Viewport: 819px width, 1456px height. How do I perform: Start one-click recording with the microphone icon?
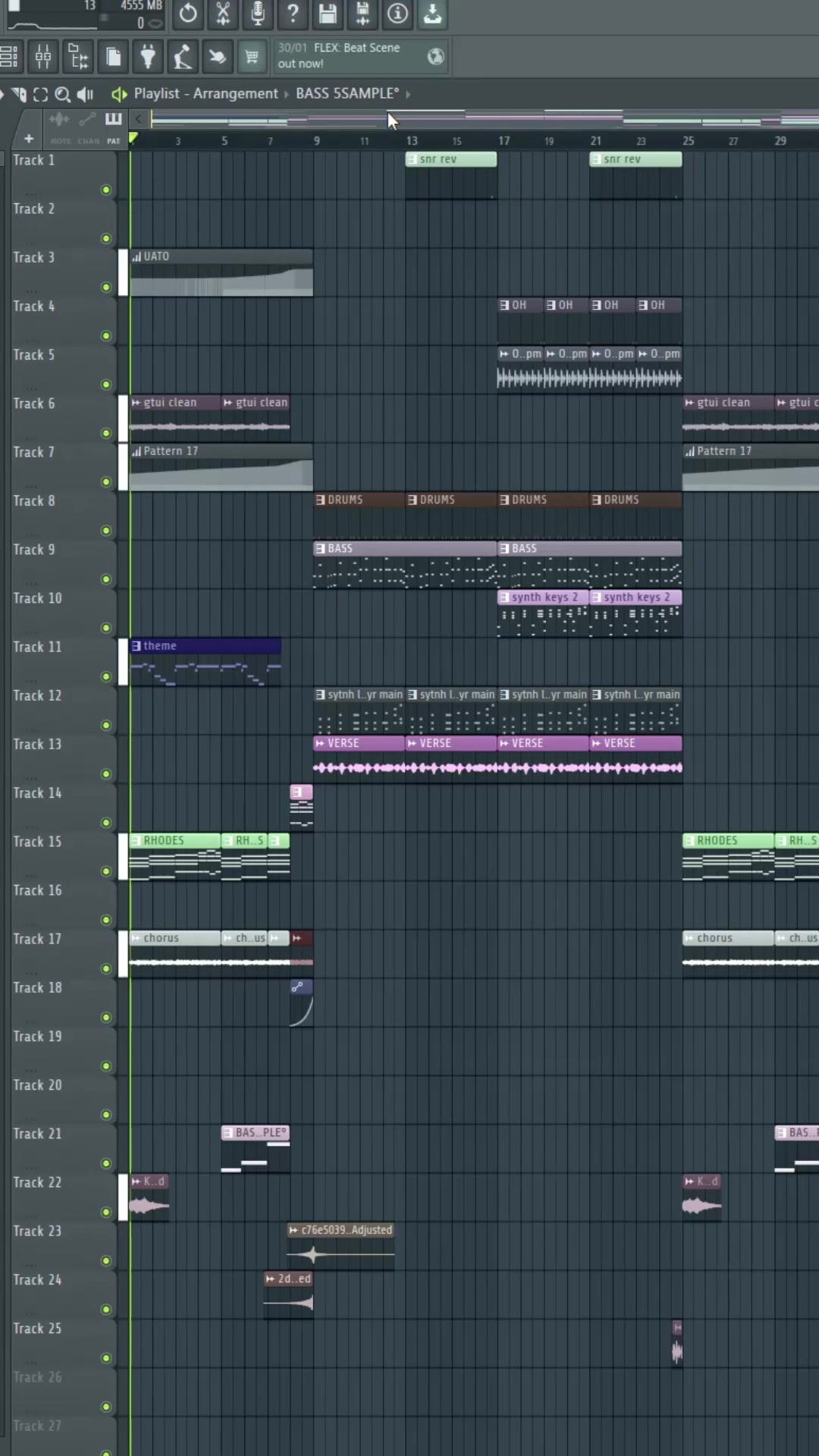pos(258,13)
